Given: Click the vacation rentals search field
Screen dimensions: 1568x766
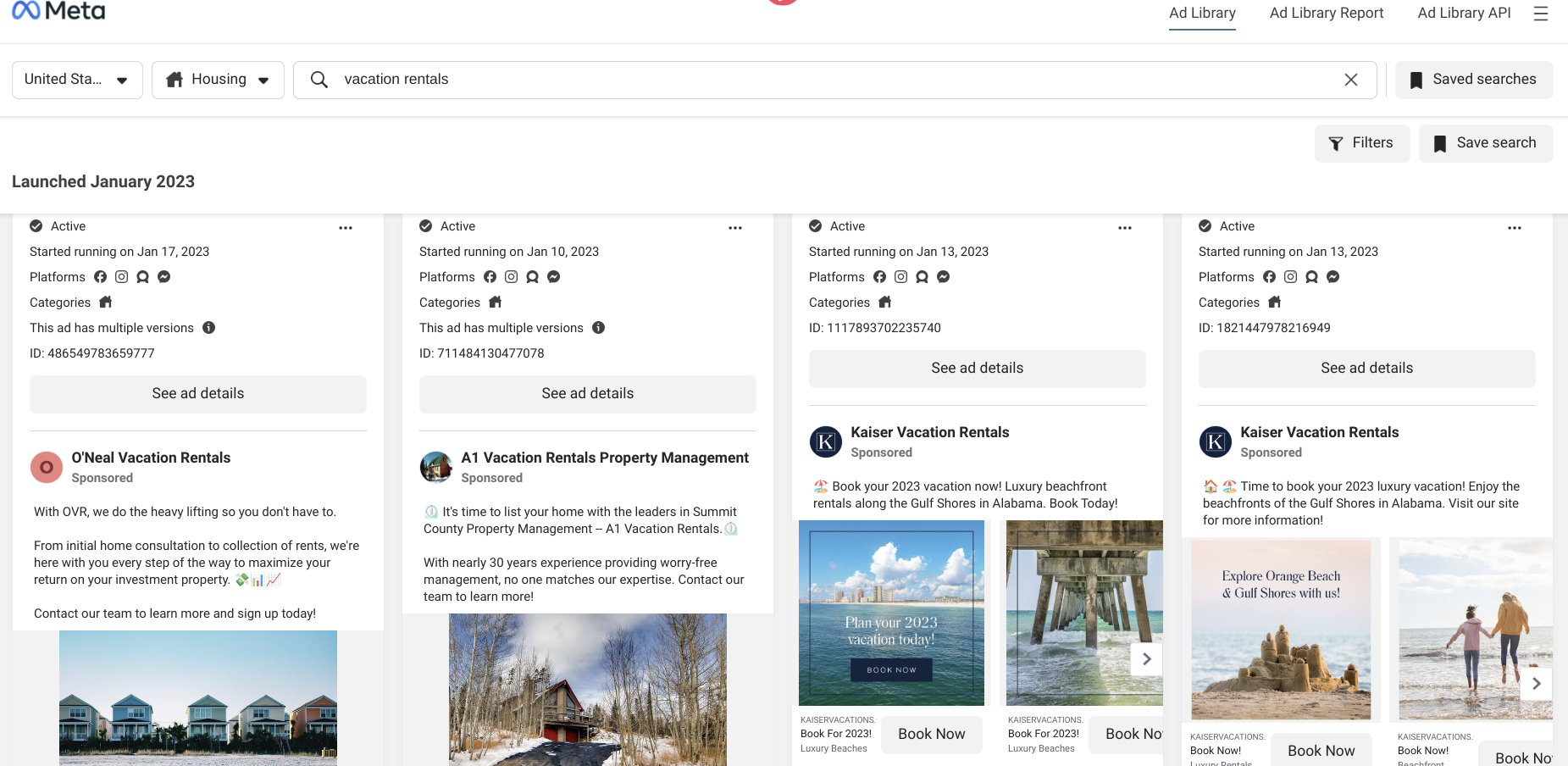Looking at the screenshot, I should click(834, 80).
